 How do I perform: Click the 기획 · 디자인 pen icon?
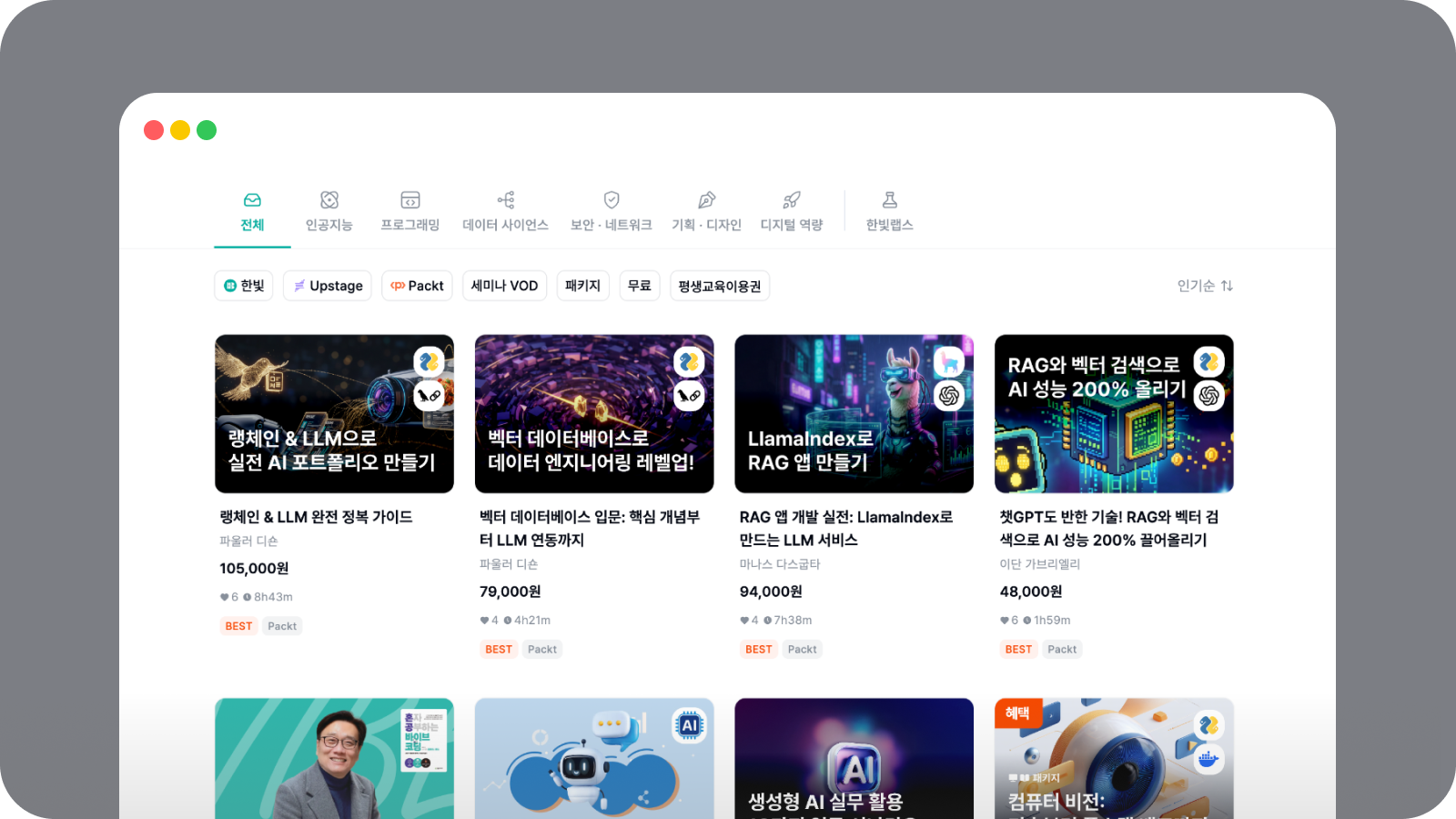click(707, 199)
